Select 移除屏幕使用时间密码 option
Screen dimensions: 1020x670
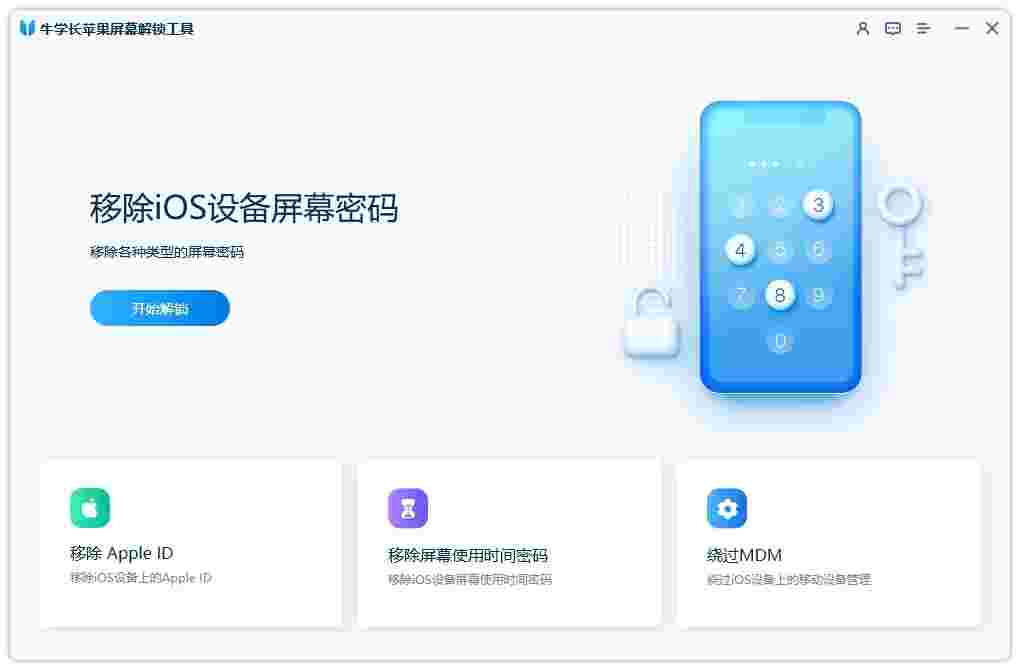[x=468, y=555]
